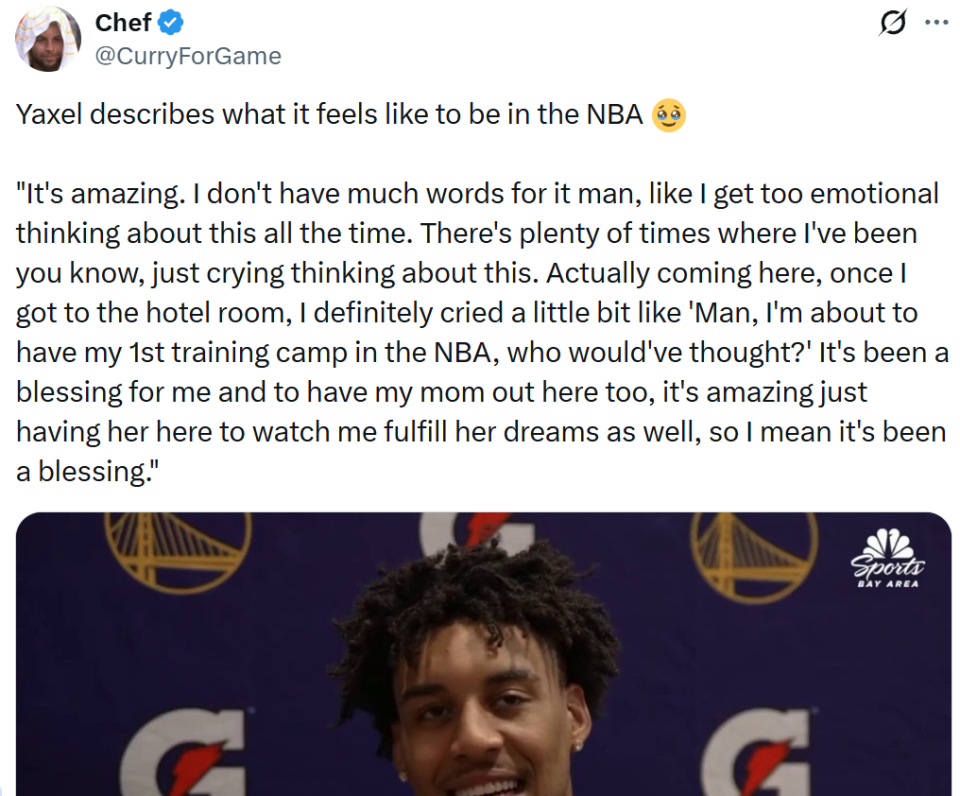Click the 'Yaxel describes what it feels like' line
Image resolution: width=960 pixels, height=796 pixels.
(x=329, y=115)
